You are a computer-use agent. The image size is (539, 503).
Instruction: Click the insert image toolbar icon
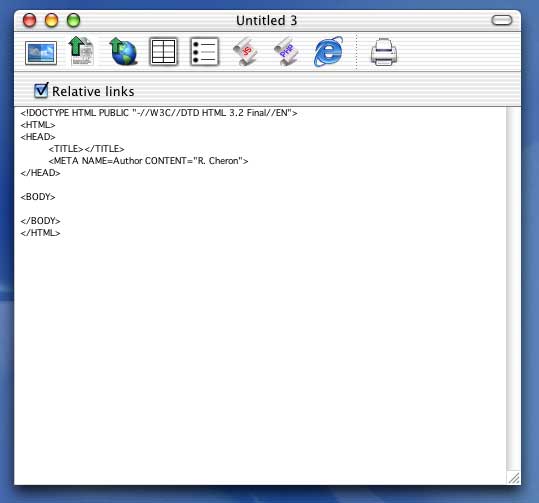point(41,53)
